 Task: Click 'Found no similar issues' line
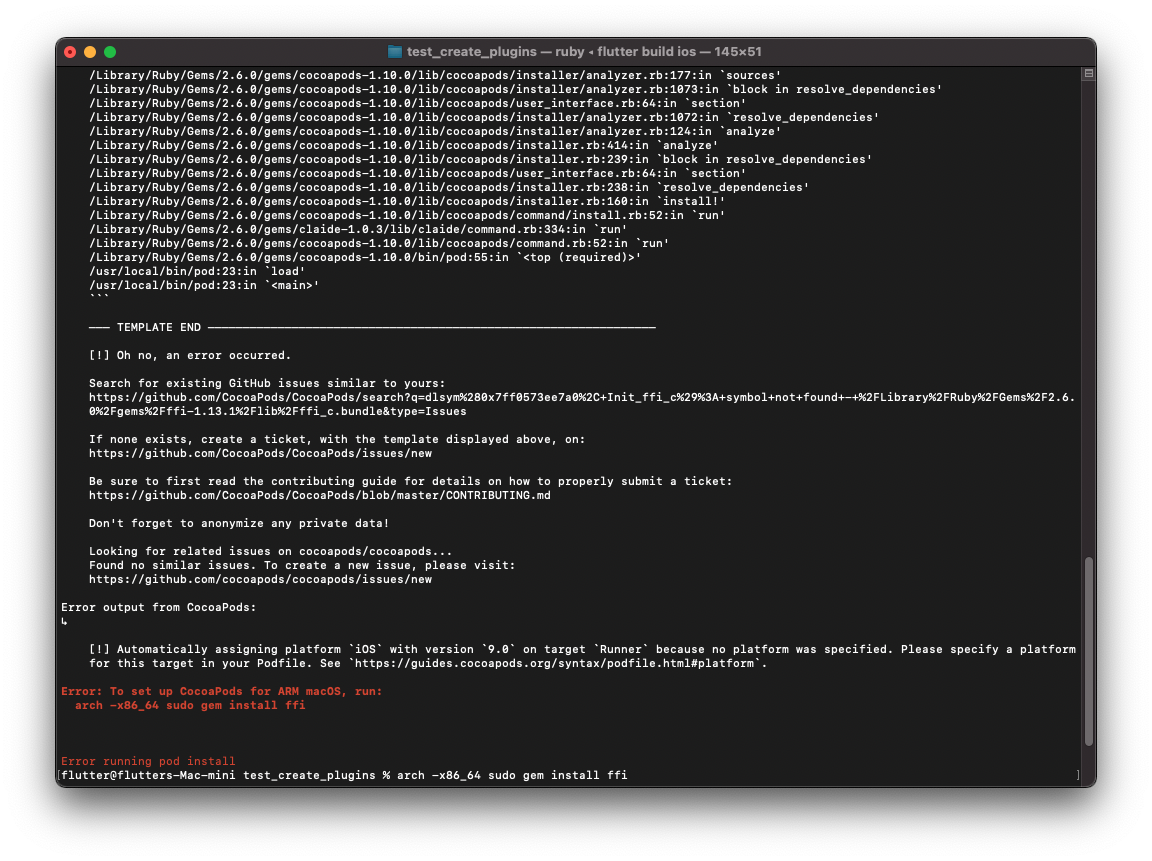coord(302,565)
